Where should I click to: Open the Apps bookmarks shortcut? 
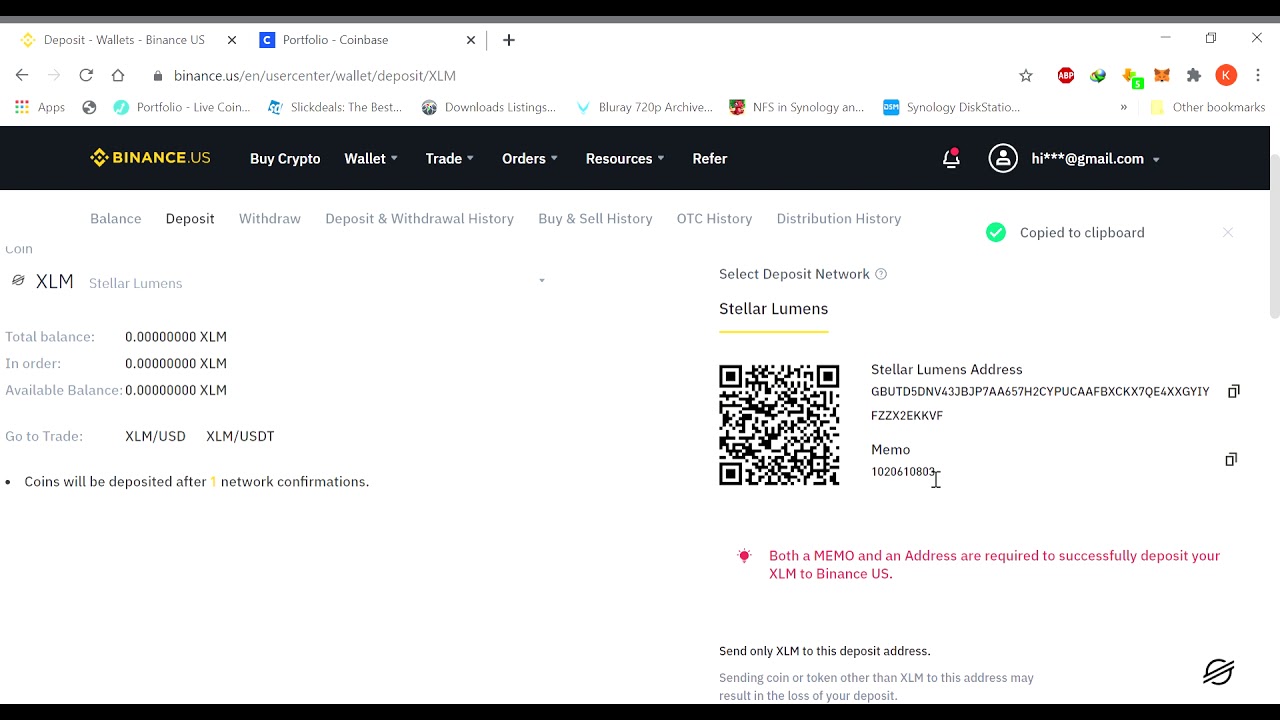tap(40, 107)
